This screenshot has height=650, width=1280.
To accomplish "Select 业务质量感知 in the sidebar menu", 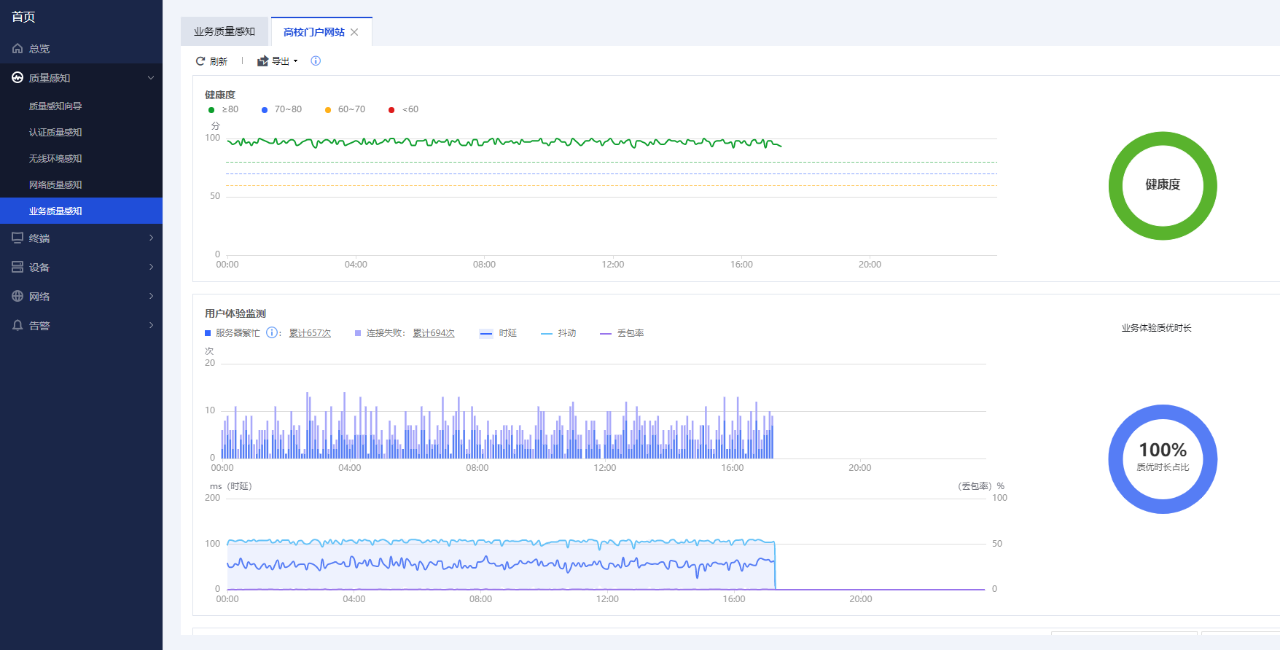I will (x=81, y=211).
